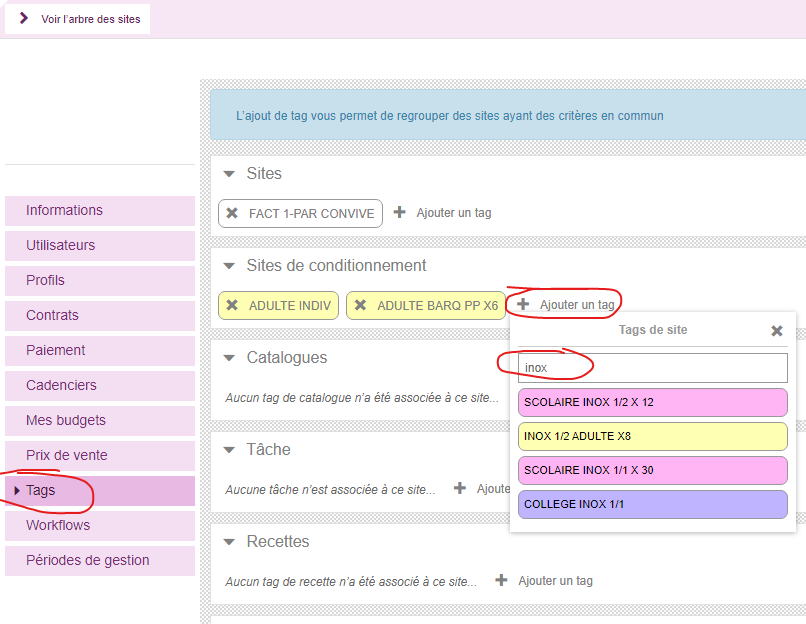Viewport: 806px width, 624px height.
Task: Open Mes budgets in the sidebar
Action: click(x=100, y=420)
